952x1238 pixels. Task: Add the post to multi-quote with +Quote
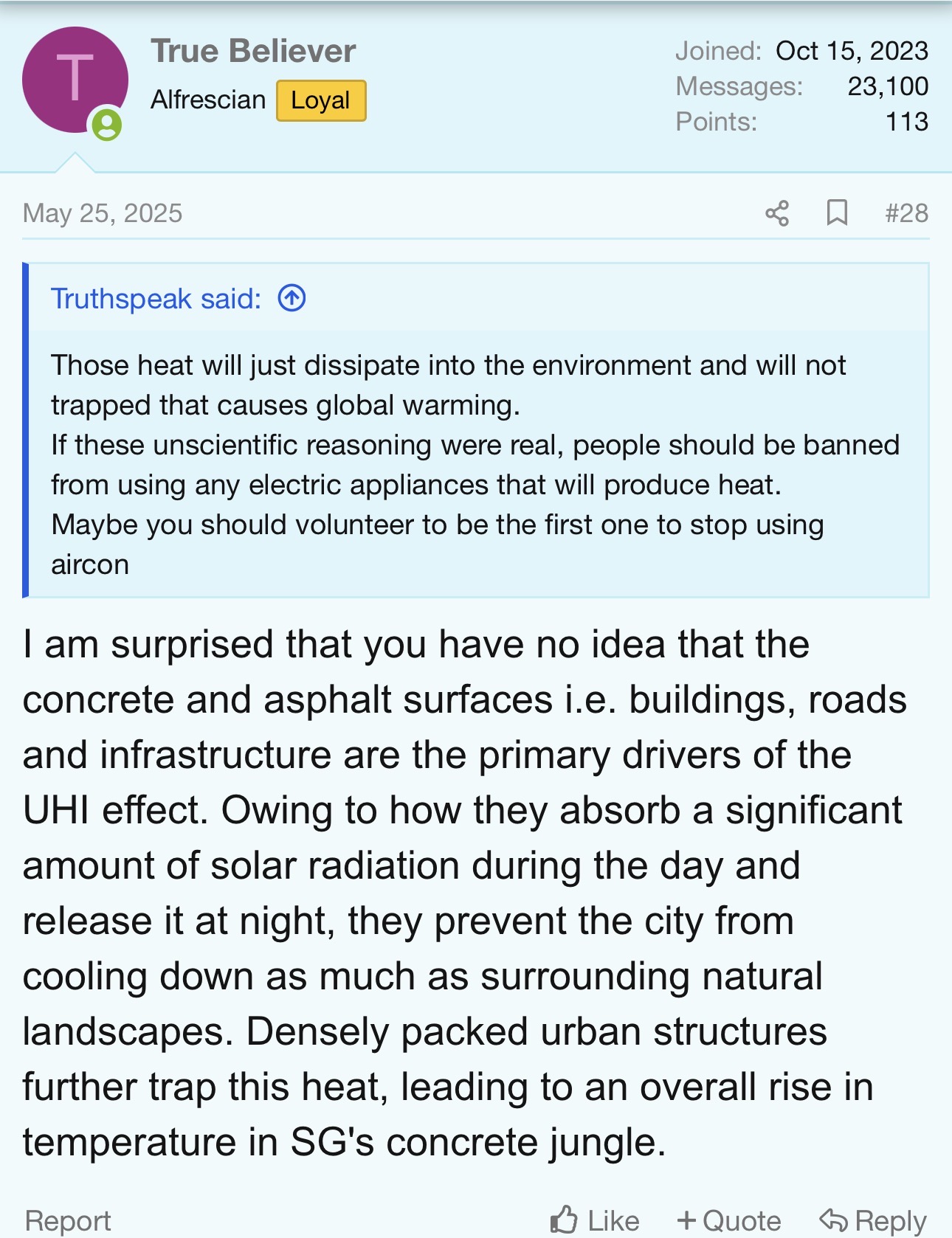[728, 1220]
